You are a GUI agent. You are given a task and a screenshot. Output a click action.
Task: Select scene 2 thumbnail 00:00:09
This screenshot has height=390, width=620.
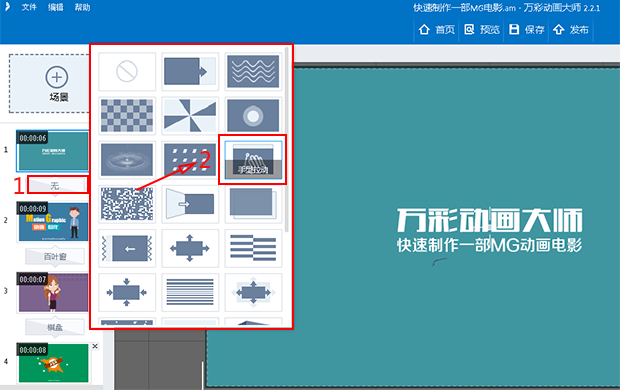53,222
